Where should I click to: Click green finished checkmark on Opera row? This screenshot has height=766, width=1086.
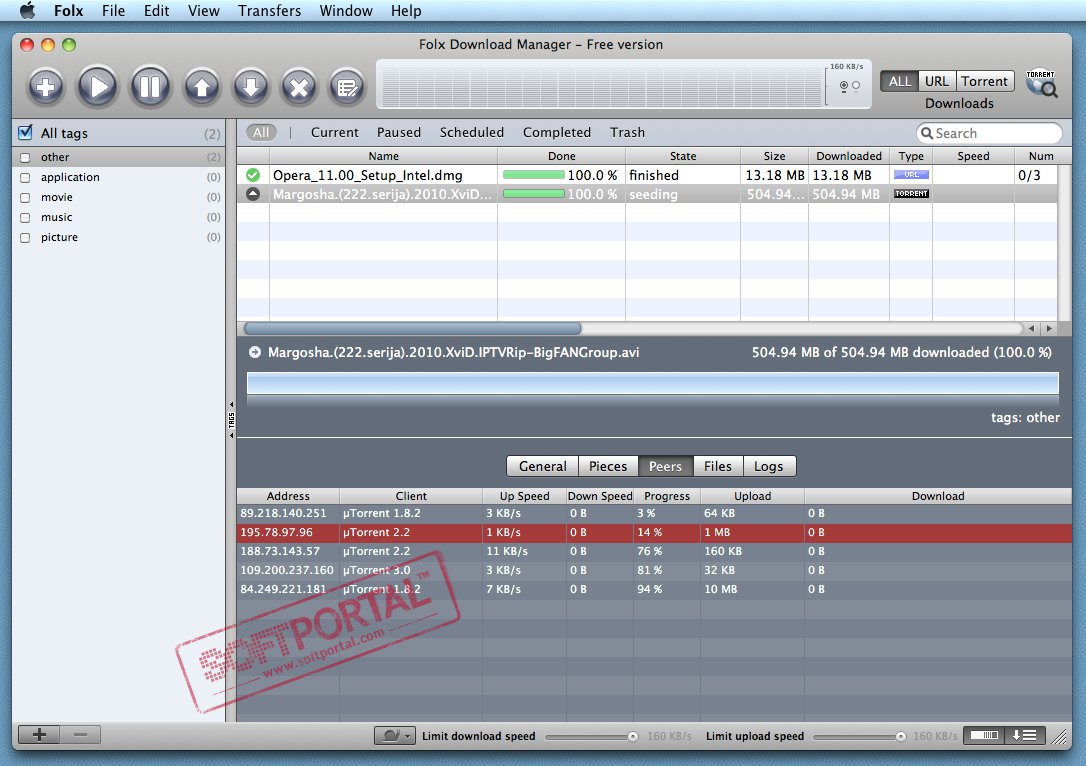[253, 175]
